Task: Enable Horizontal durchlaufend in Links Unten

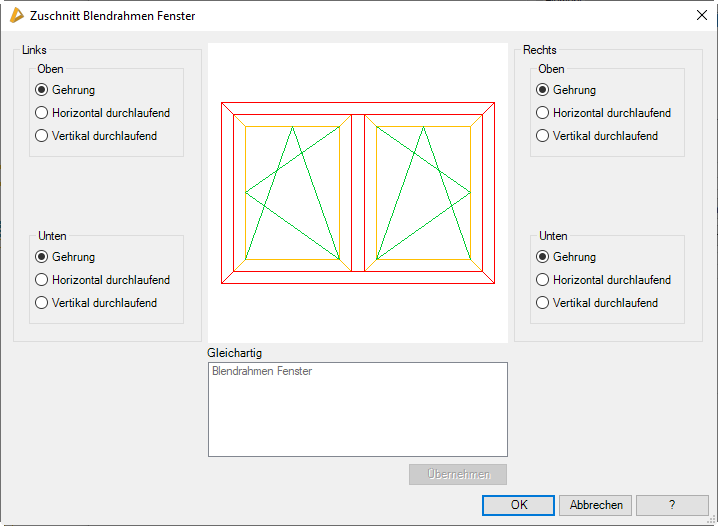Action: 42,280
